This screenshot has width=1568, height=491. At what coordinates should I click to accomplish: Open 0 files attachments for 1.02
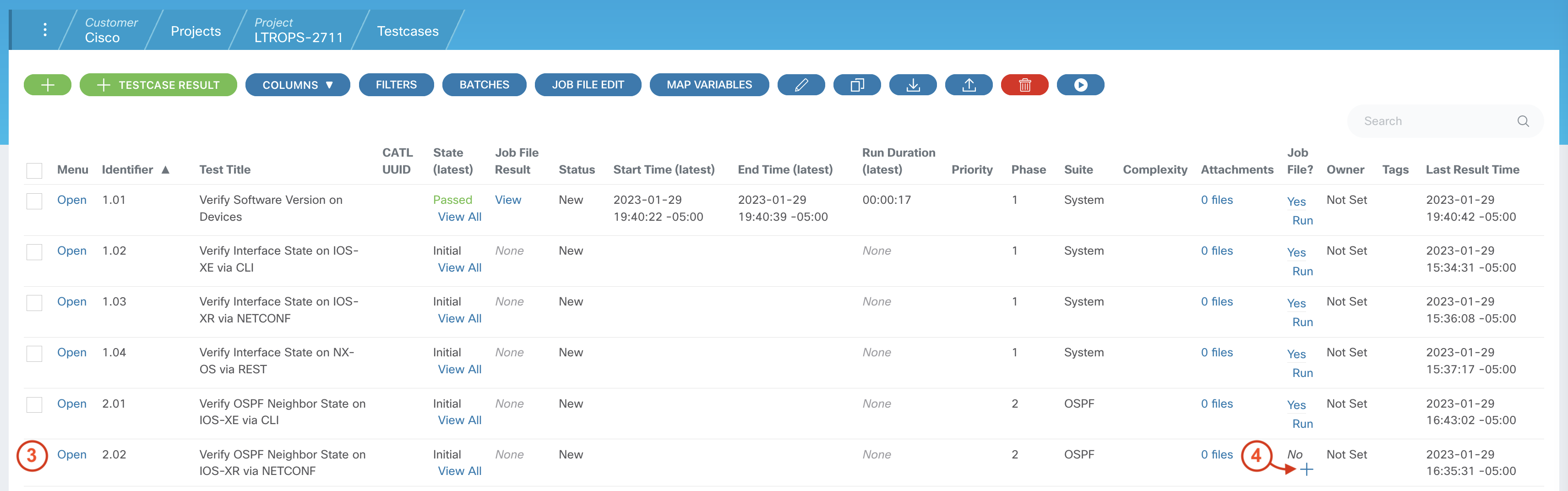click(x=1217, y=251)
